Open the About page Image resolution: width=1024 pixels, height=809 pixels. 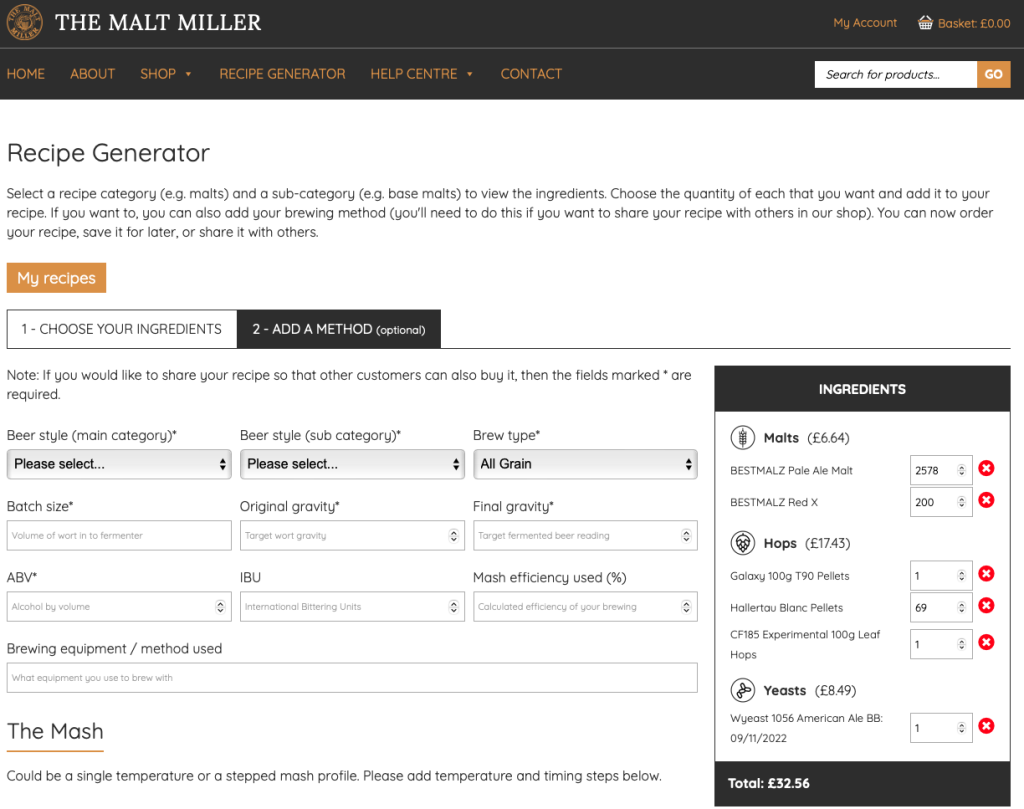[x=92, y=74]
